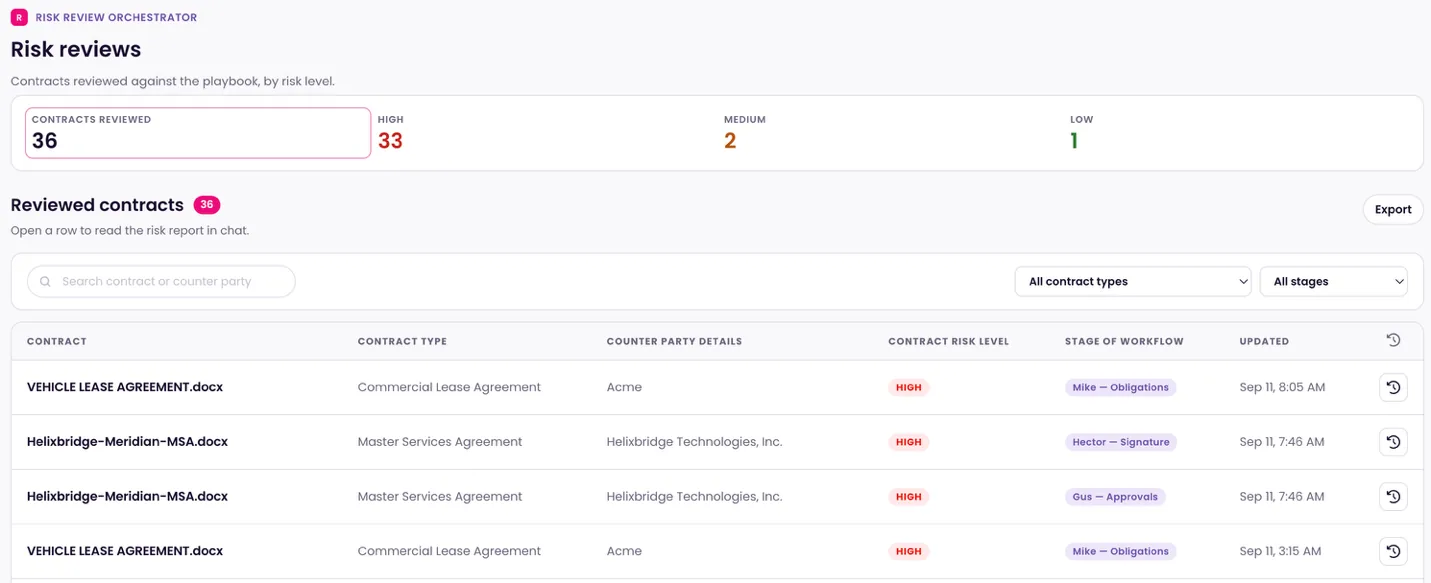Click Master Services Agreement in Gus — Approvals row
The width and height of the screenshot is (1431, 583).
click(440, 496)
